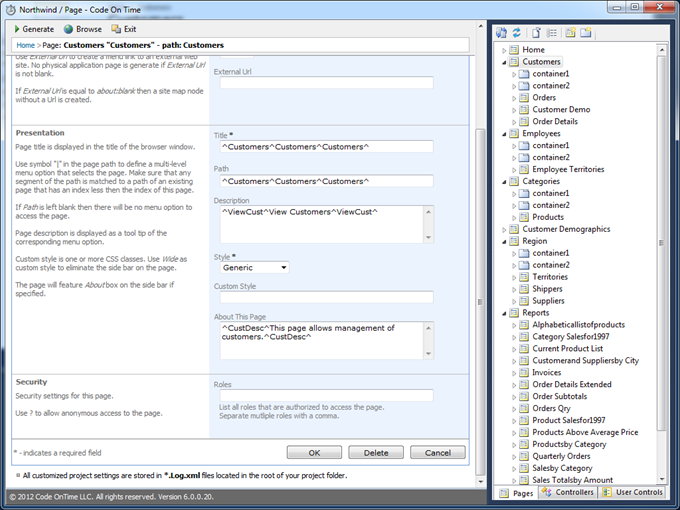
Task: Click in the Title field
Action: coord(327,147)
